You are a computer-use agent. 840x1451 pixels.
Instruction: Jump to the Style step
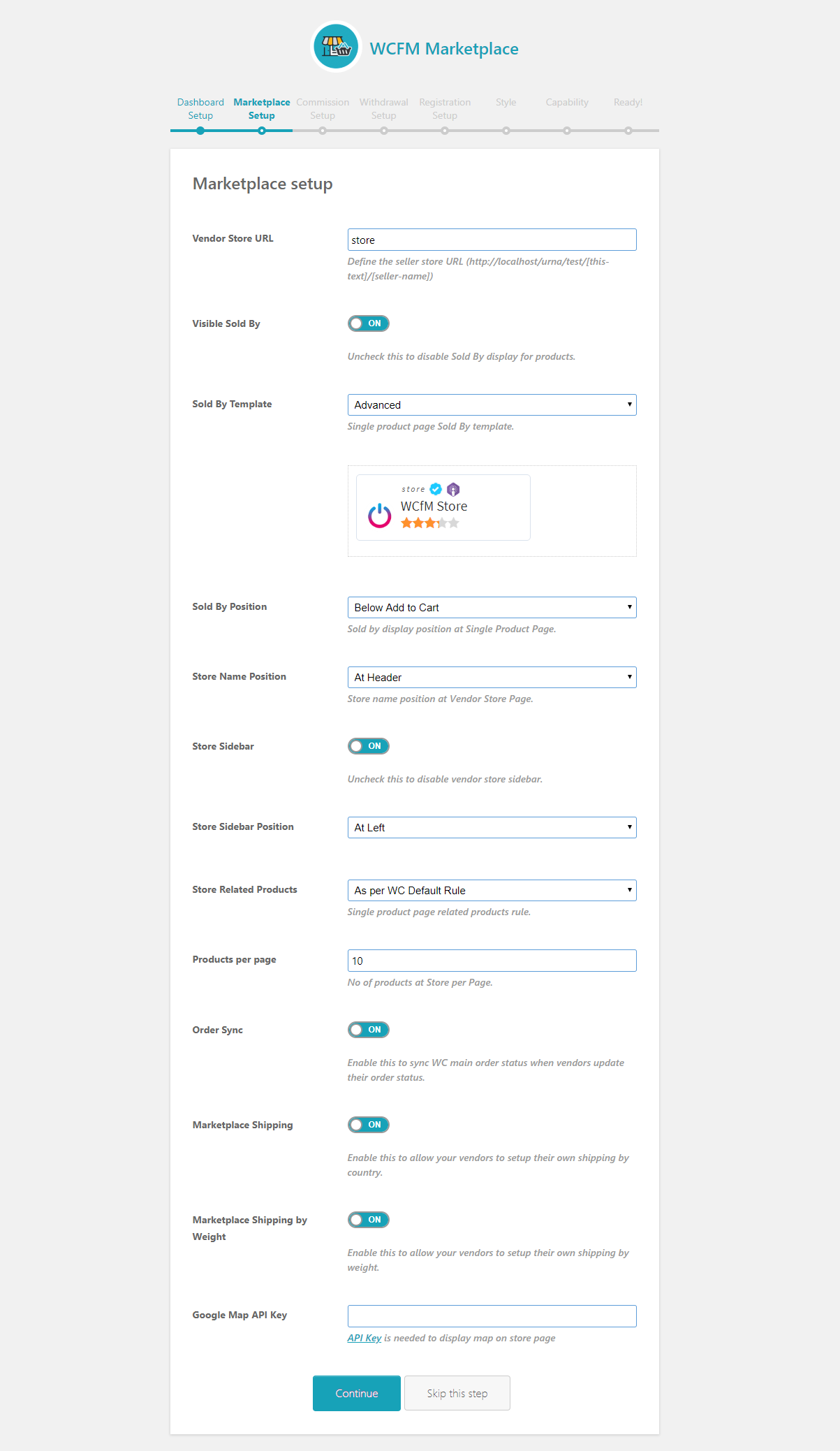click(506, 103)
